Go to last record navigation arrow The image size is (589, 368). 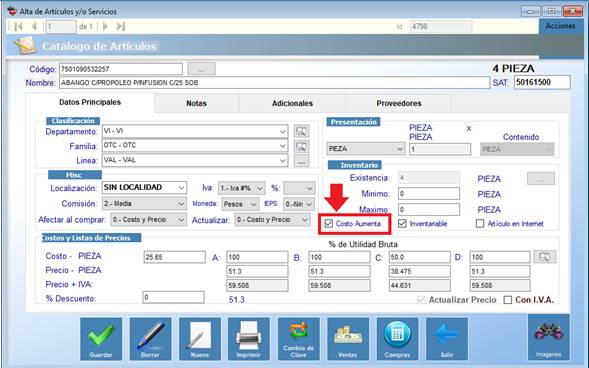coord(121,26)
